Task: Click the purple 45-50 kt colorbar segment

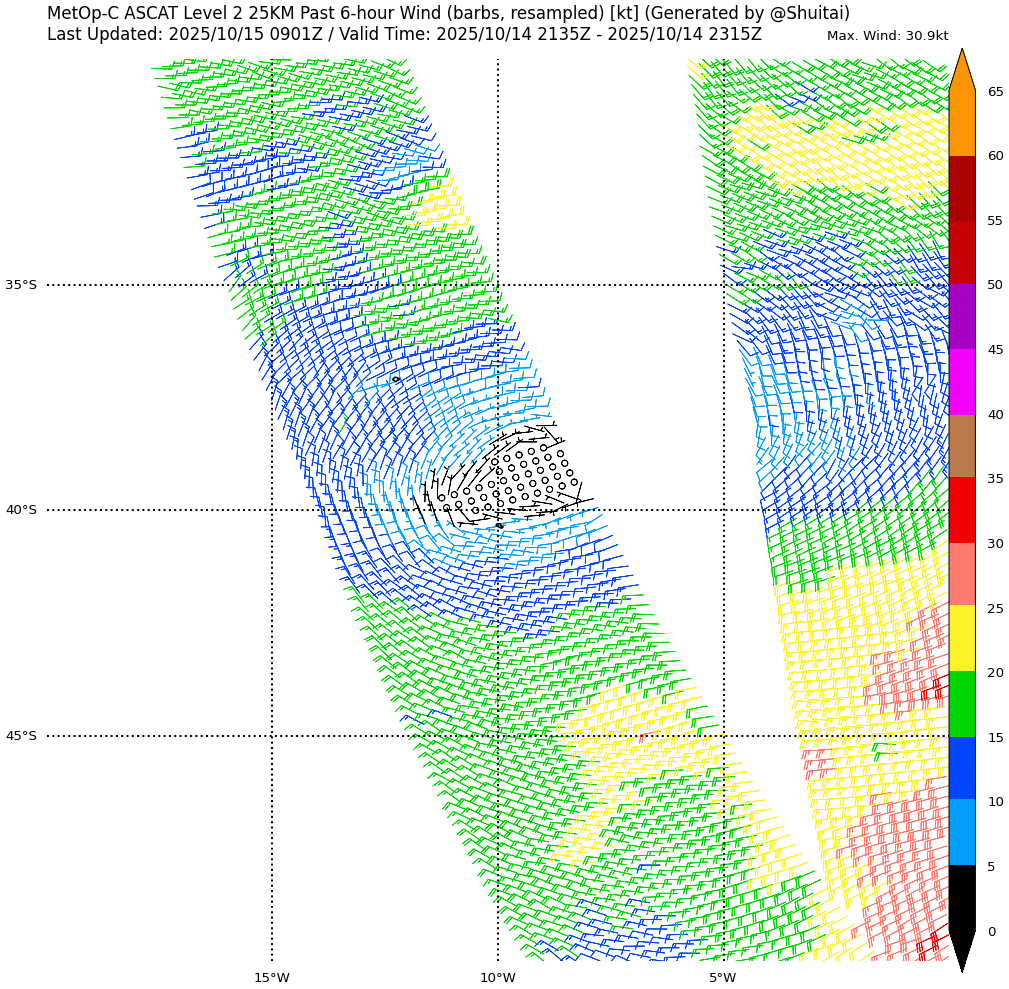Action: (x=961, y=317)
